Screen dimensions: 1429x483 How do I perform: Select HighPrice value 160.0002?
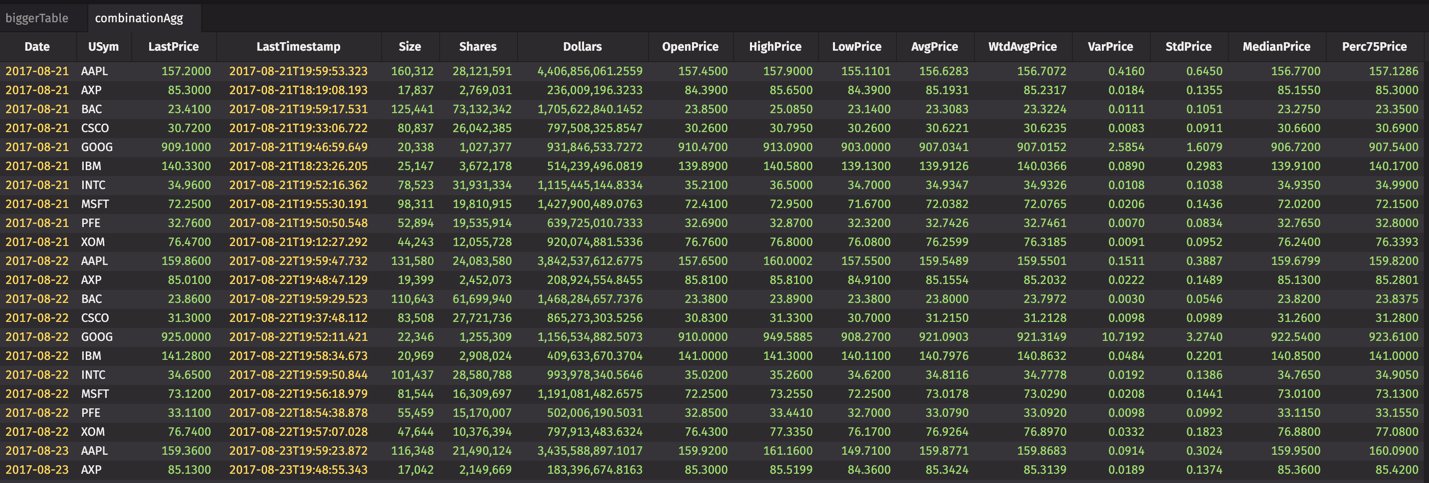(788, 261)
